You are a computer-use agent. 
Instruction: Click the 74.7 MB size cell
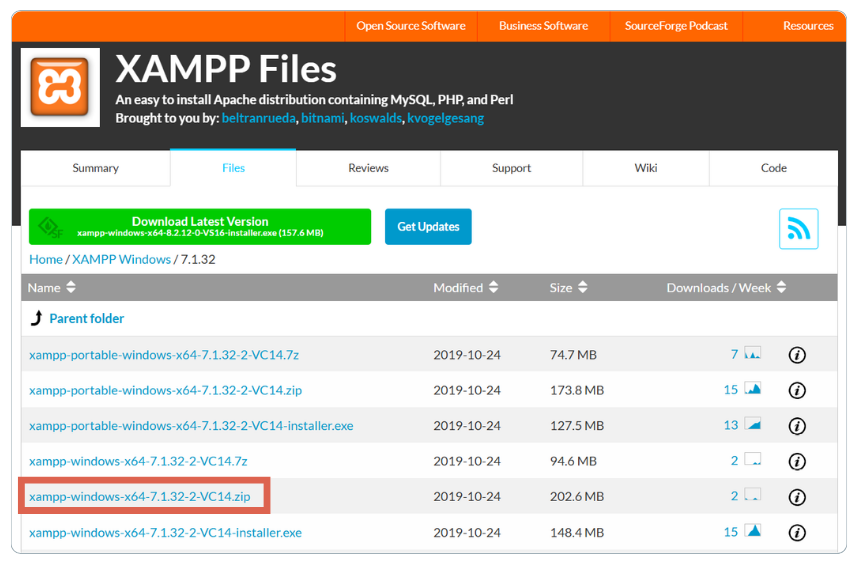click(573, 355)
